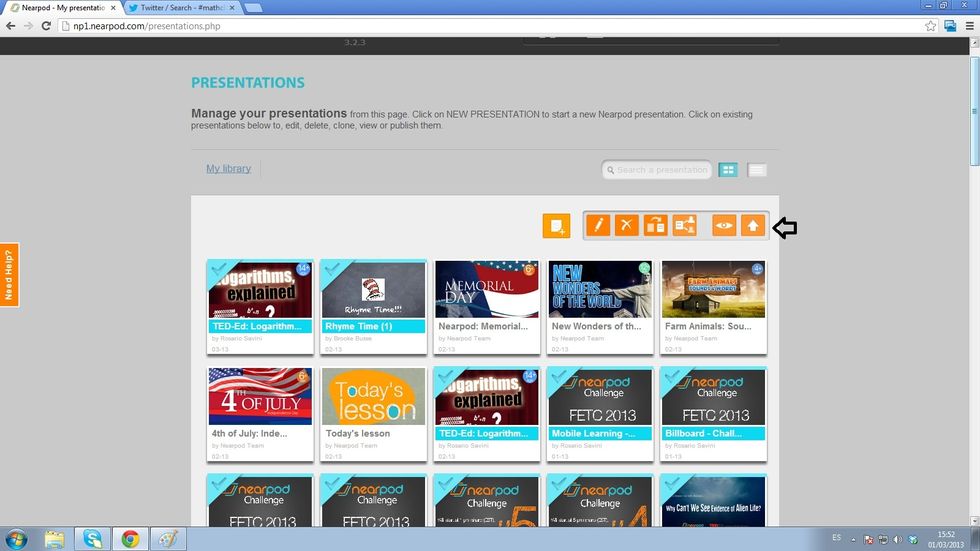980x551 pixels.
Task: Click the Clone presentation icon
Action: click(656, 226)
